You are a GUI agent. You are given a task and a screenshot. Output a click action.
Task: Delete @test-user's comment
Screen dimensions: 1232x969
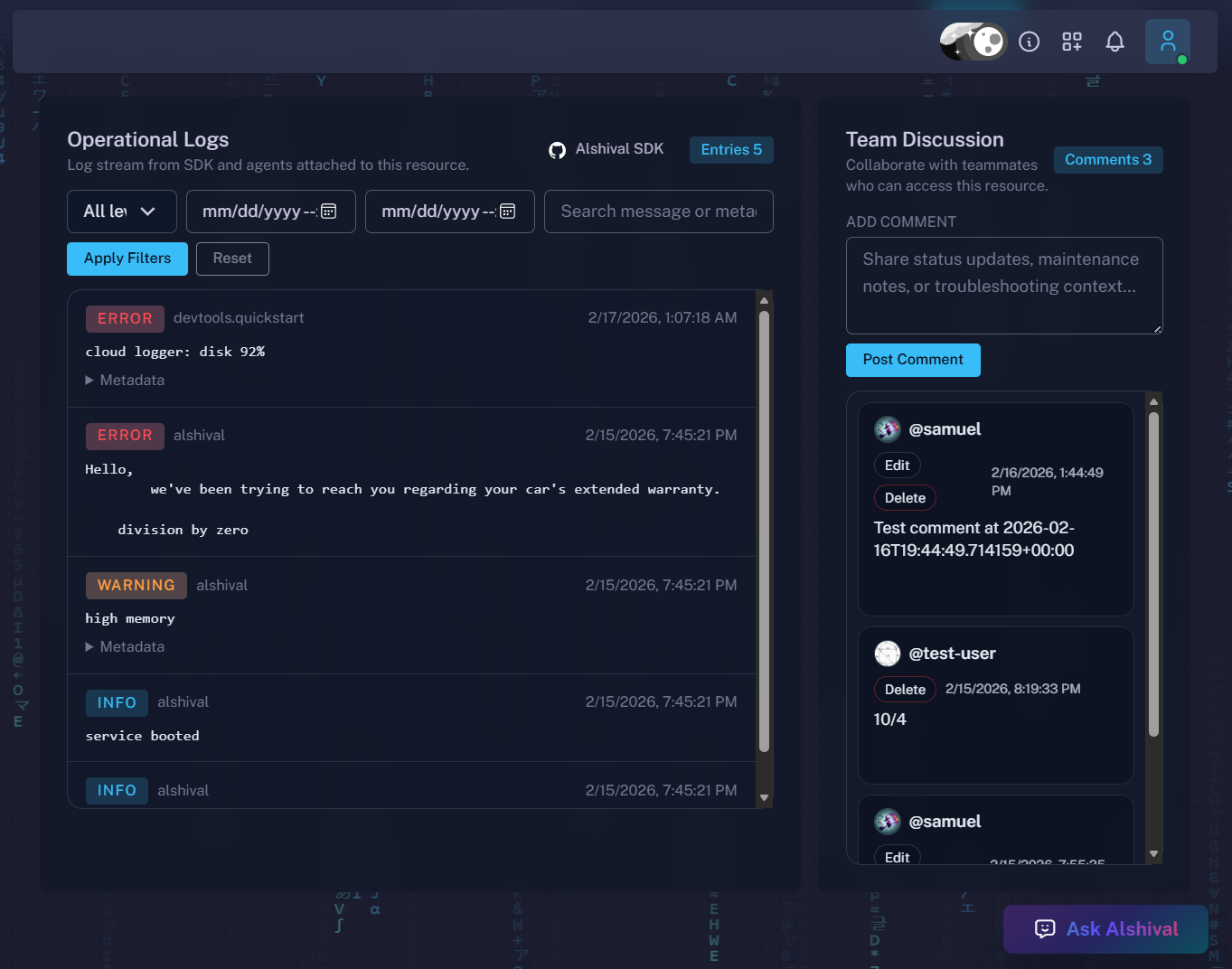(904, 689)
